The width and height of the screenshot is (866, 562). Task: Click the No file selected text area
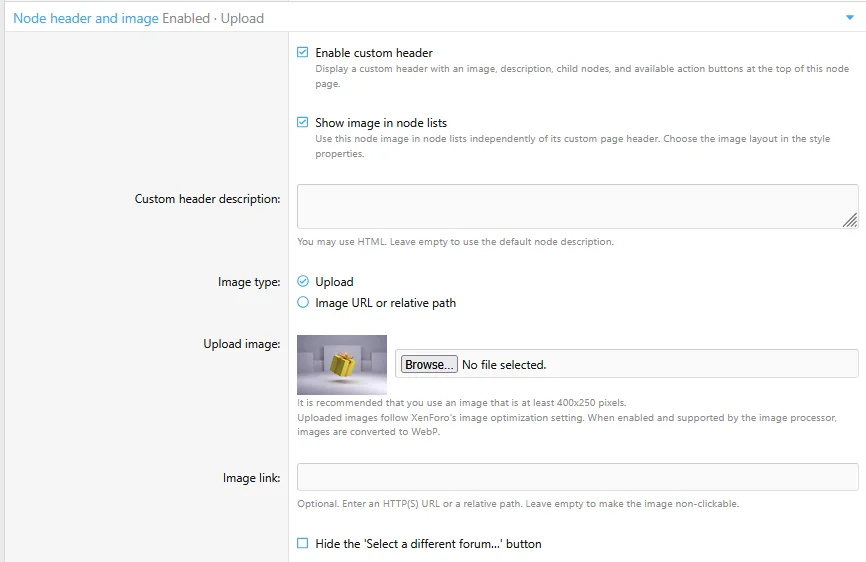[504, 365]
